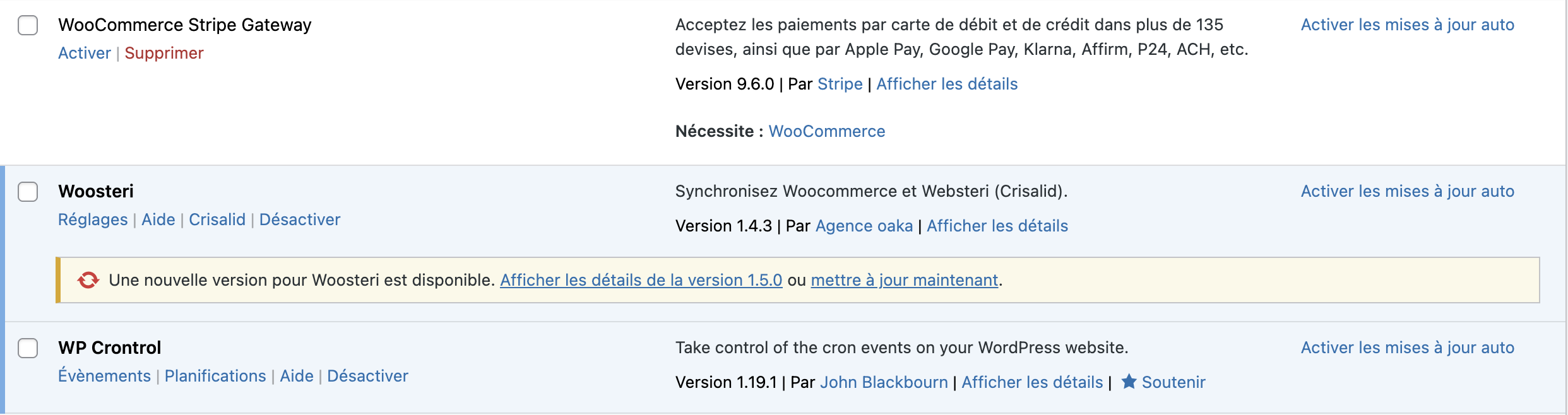Click the red update-available refresh icon
The height and width of the screenshot is (415, 1568).
88,280
